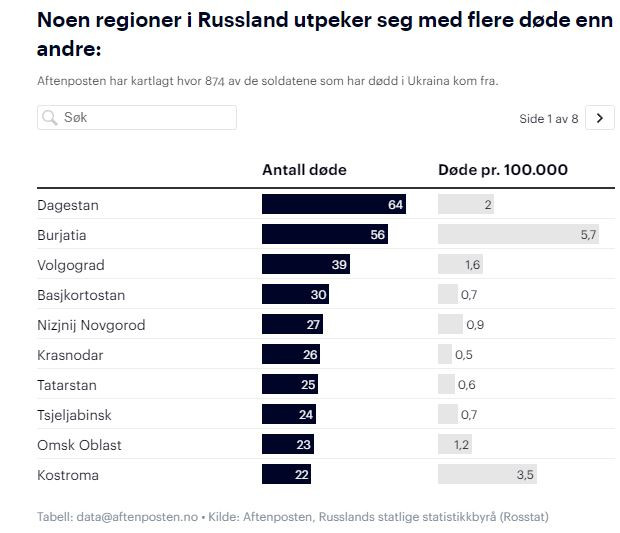Screen dimensions: 620x533
Task: Click Kostroma's gray bar showing 3,5
Action: 487,475
